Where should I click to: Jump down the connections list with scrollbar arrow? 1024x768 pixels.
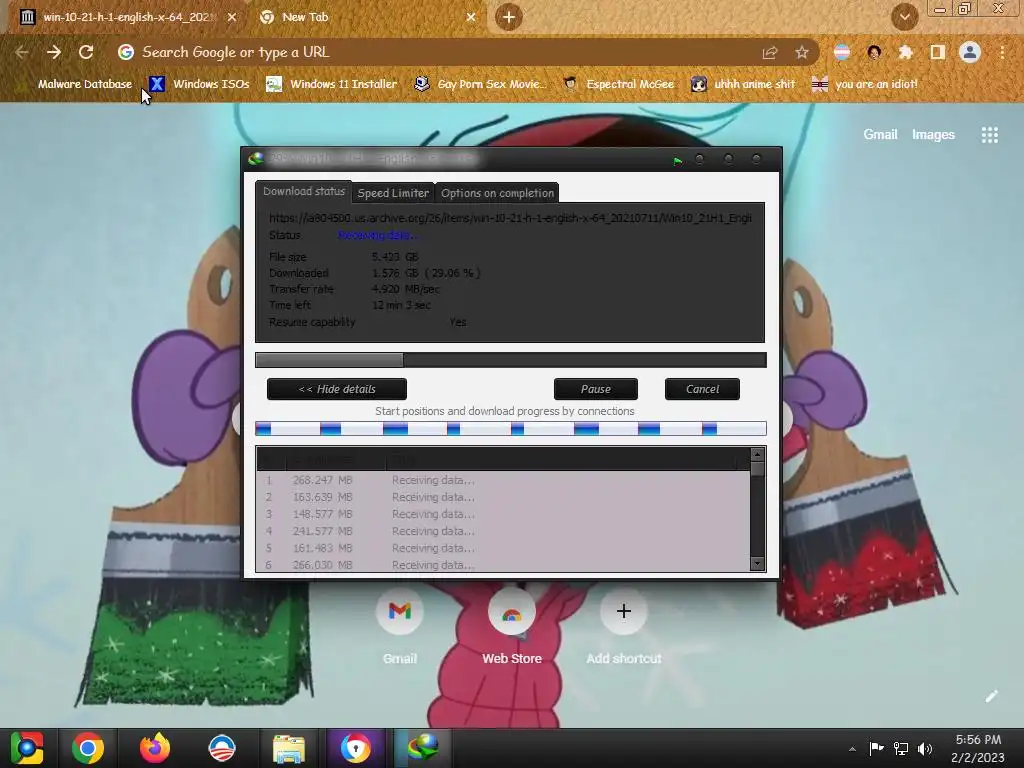pos(758,563)
